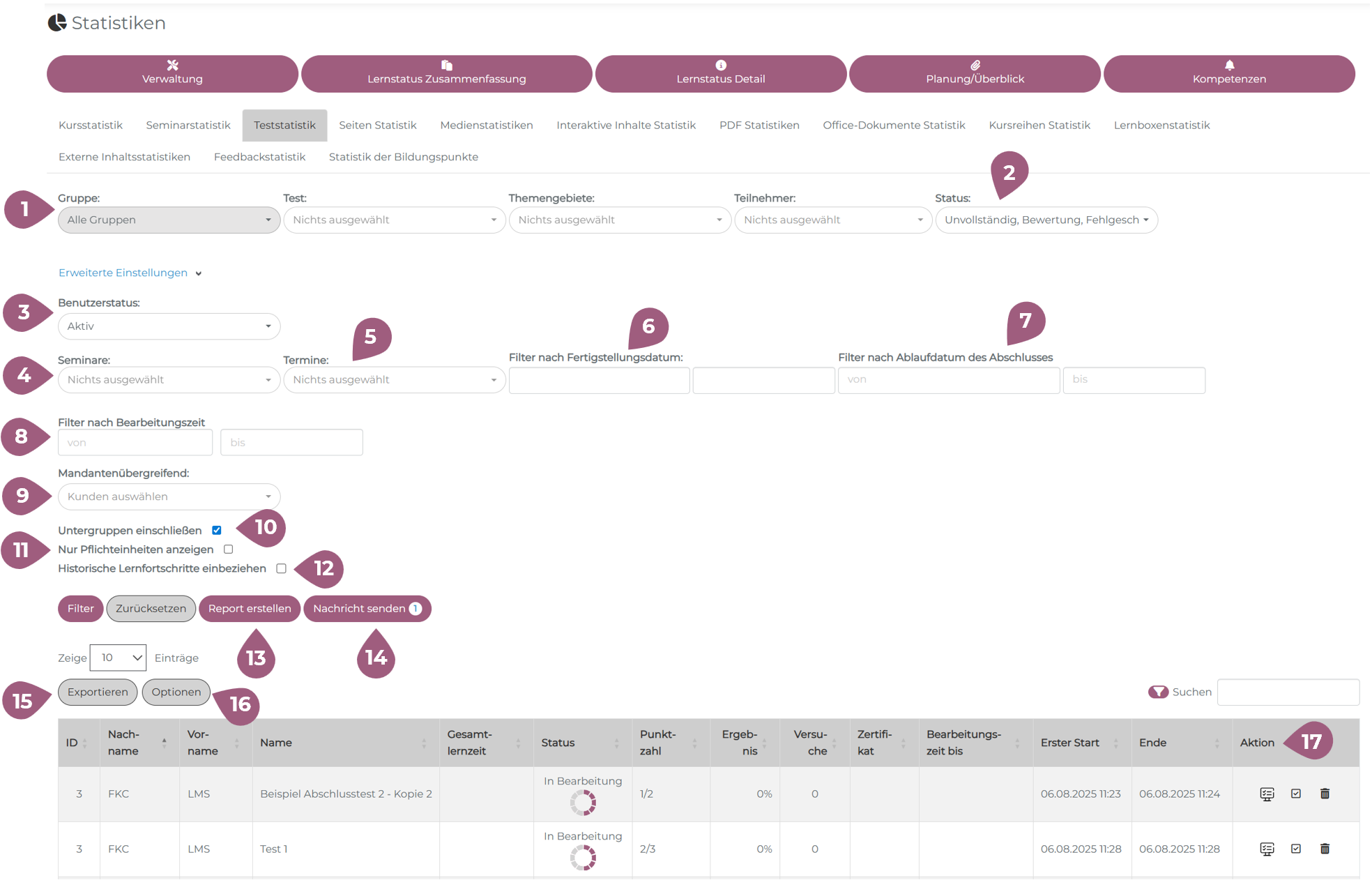Sort the table by the Nachname column arrows

164,743
